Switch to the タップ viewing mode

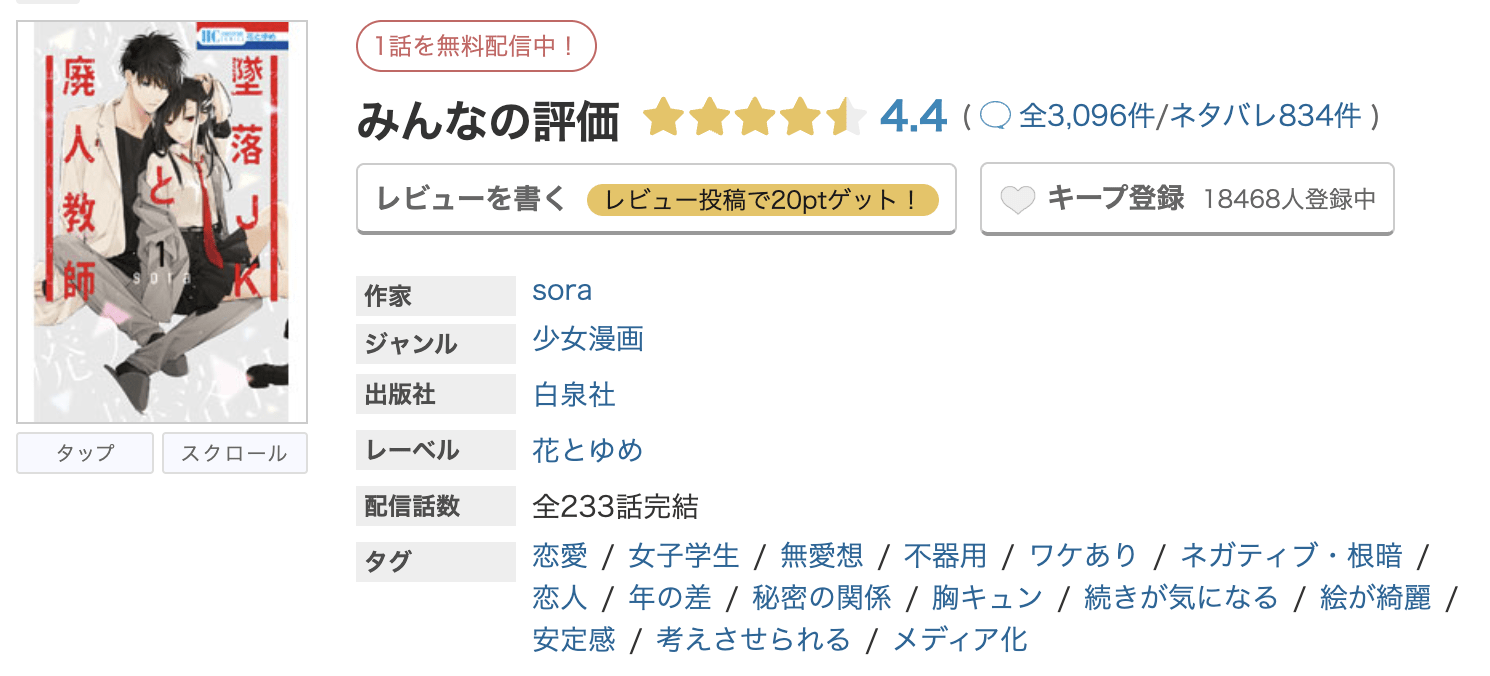(x=84, y=453)
